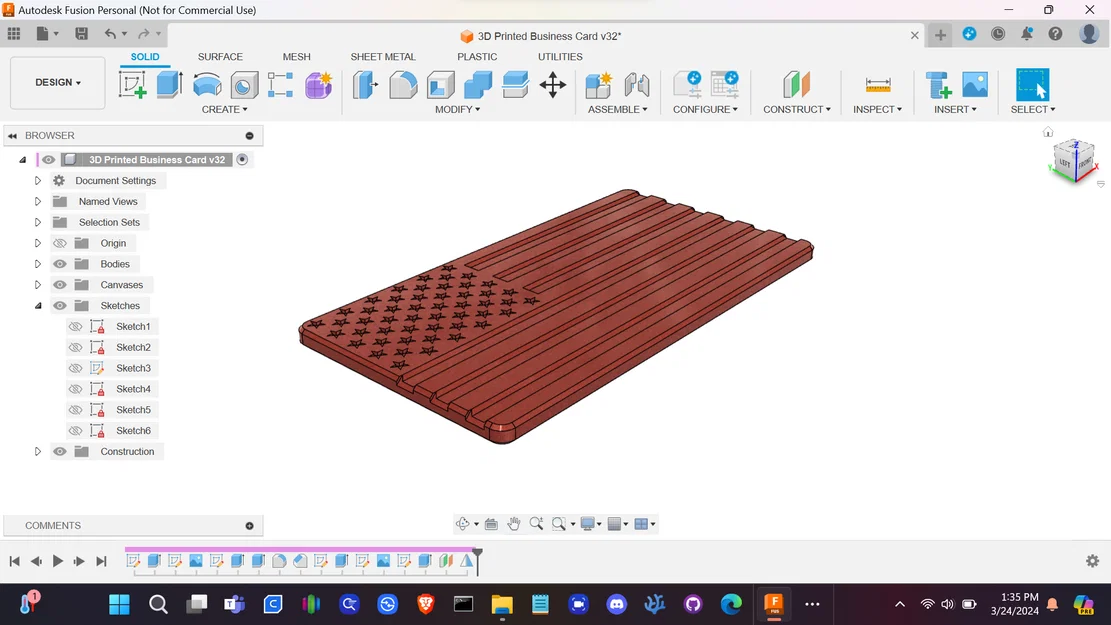This screenshot has height=625, width=1111.
Task: Select the Fillet tool
Action: [x=403, y=85]
